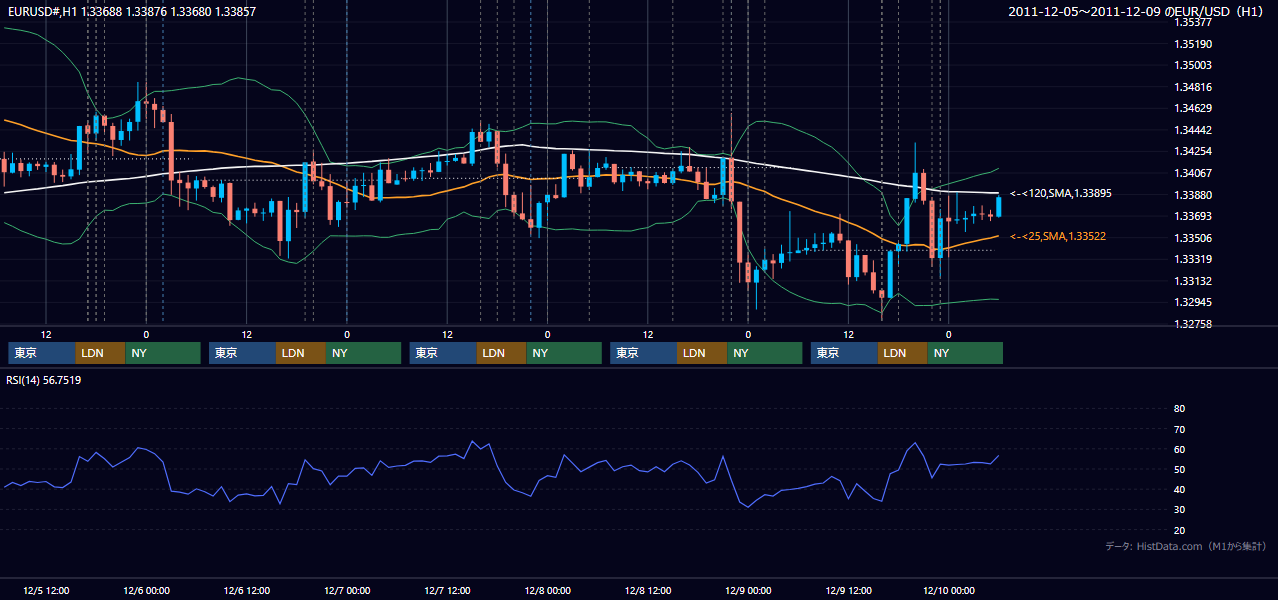The width and height of the screenshot is (1278, 600).
Task: Select the 12/6 12:00 time axis label
Action: (246, 590)
